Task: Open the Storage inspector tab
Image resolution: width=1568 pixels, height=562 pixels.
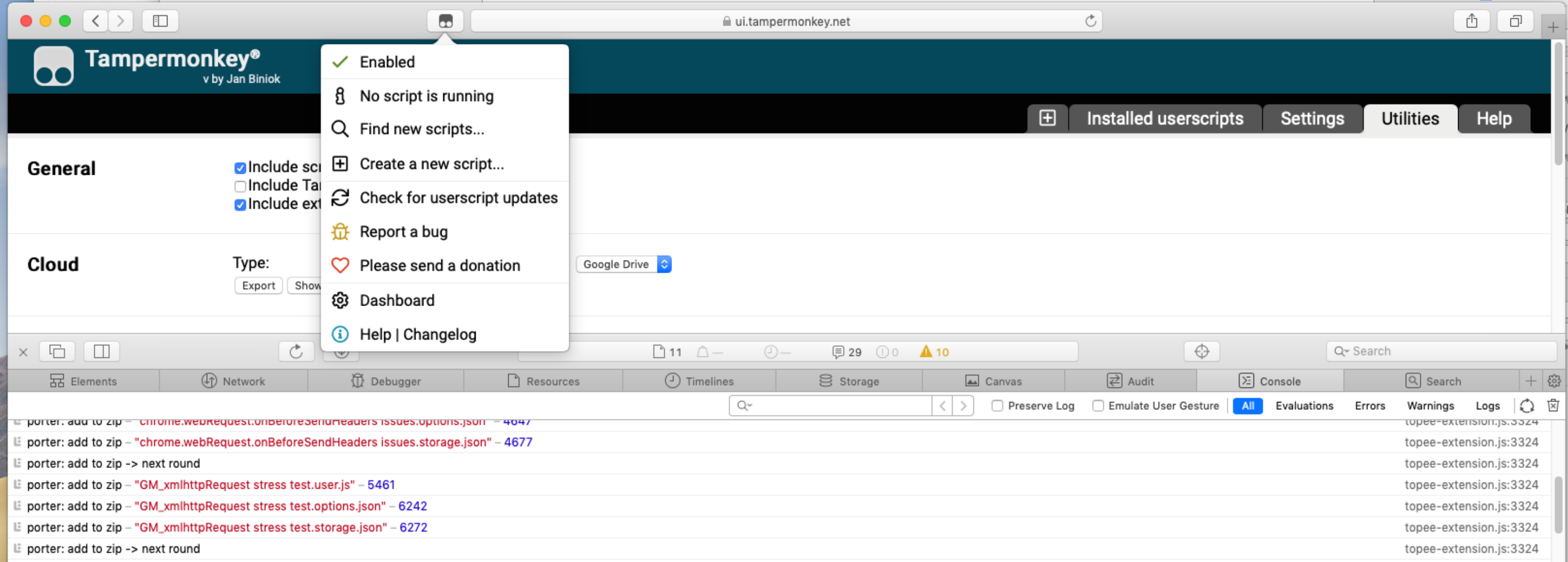Action: [849, 381]
